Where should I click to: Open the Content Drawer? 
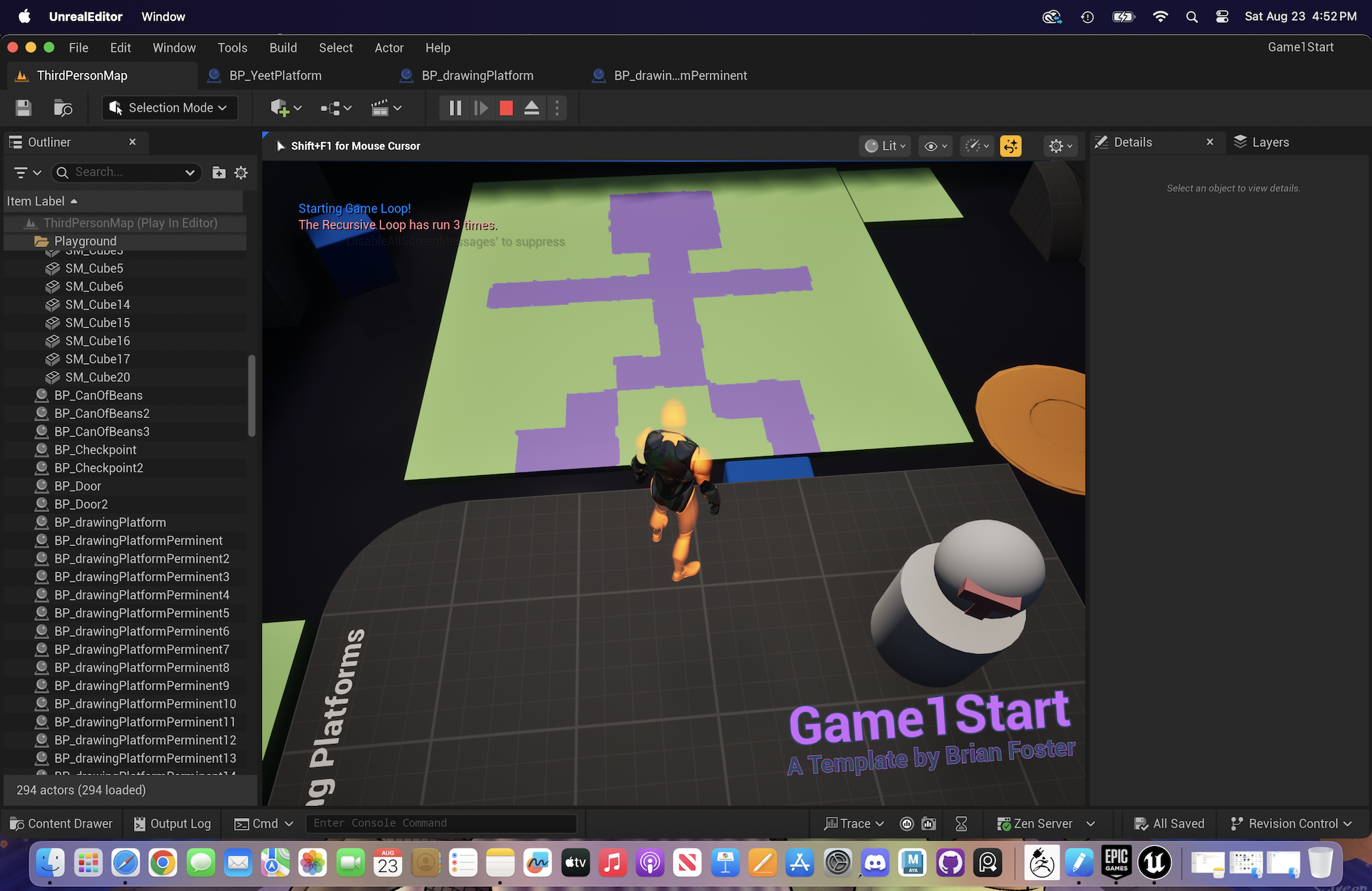tap(61, 824)
